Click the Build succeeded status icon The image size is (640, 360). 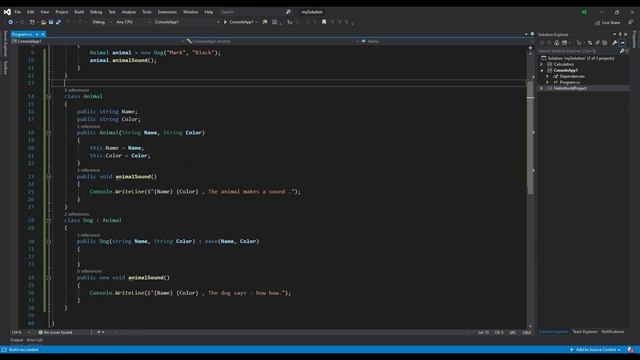4,350
